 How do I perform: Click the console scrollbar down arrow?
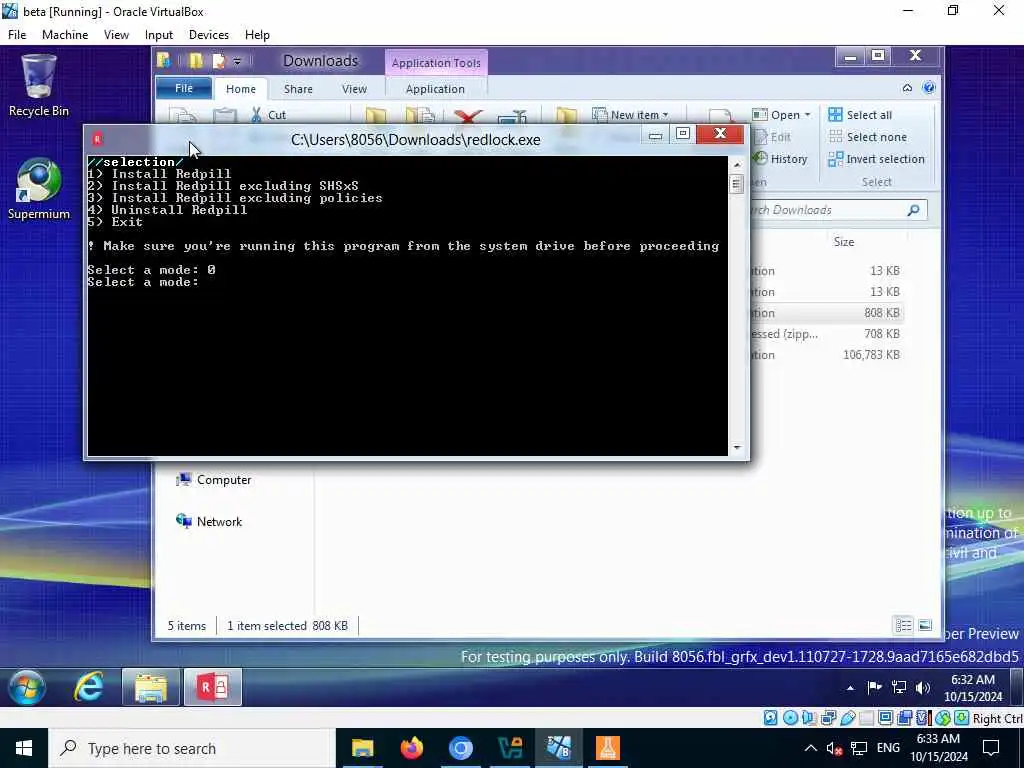(737, 447)
